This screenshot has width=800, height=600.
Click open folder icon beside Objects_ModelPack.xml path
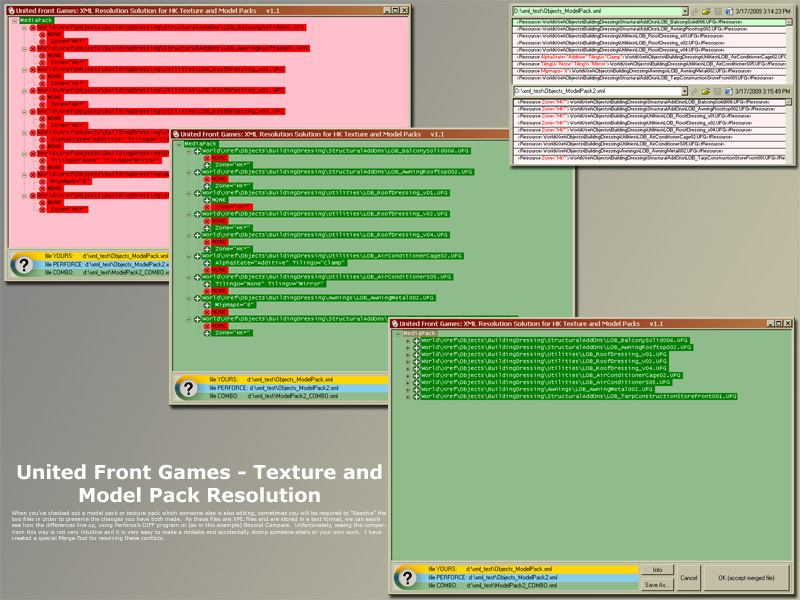(706, 11)
